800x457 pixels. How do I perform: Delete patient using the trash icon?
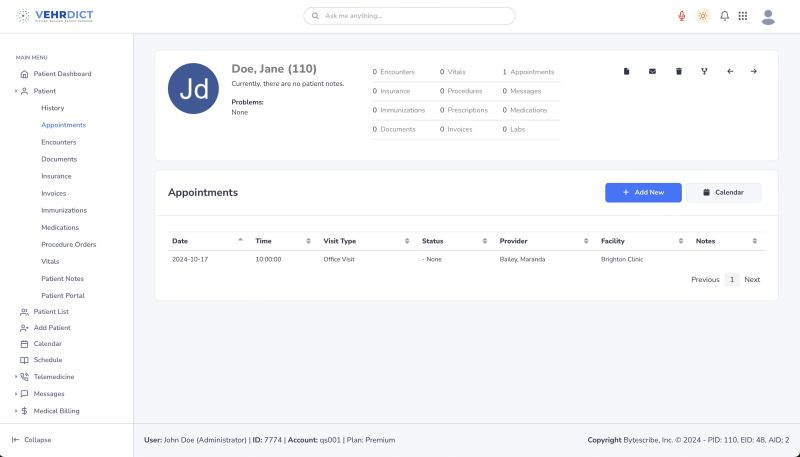tap(679, 71)
